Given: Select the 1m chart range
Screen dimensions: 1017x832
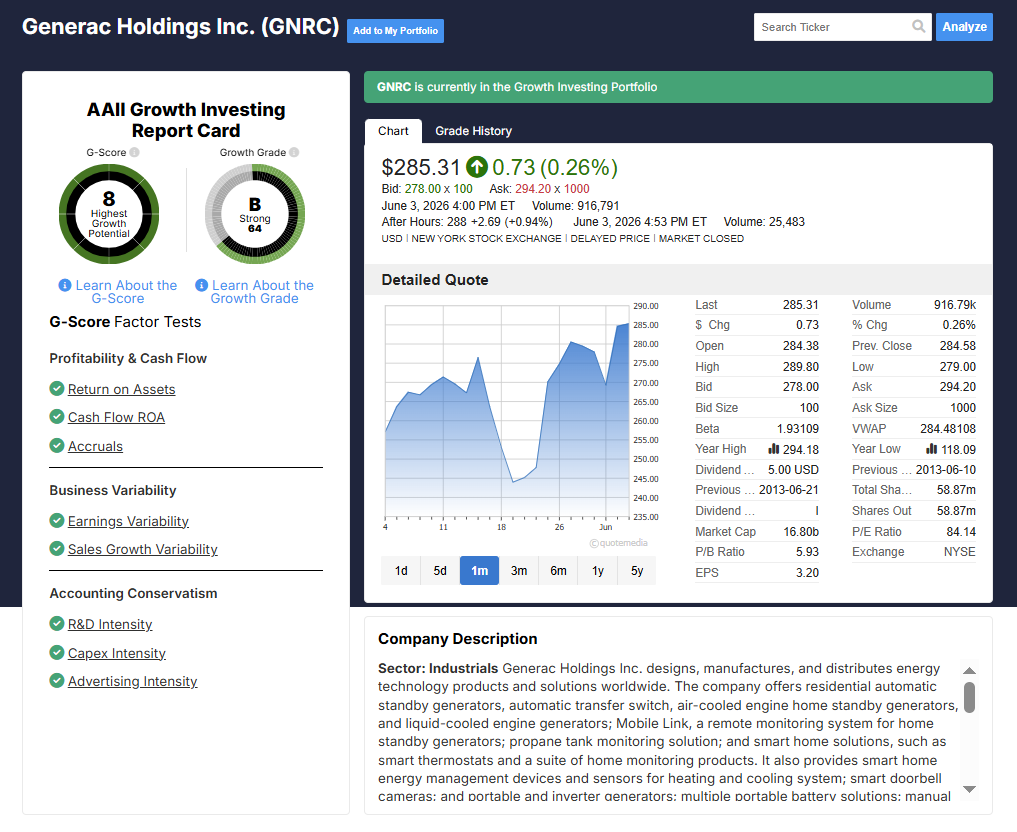Looking at the screenshot, I should 479,571.
